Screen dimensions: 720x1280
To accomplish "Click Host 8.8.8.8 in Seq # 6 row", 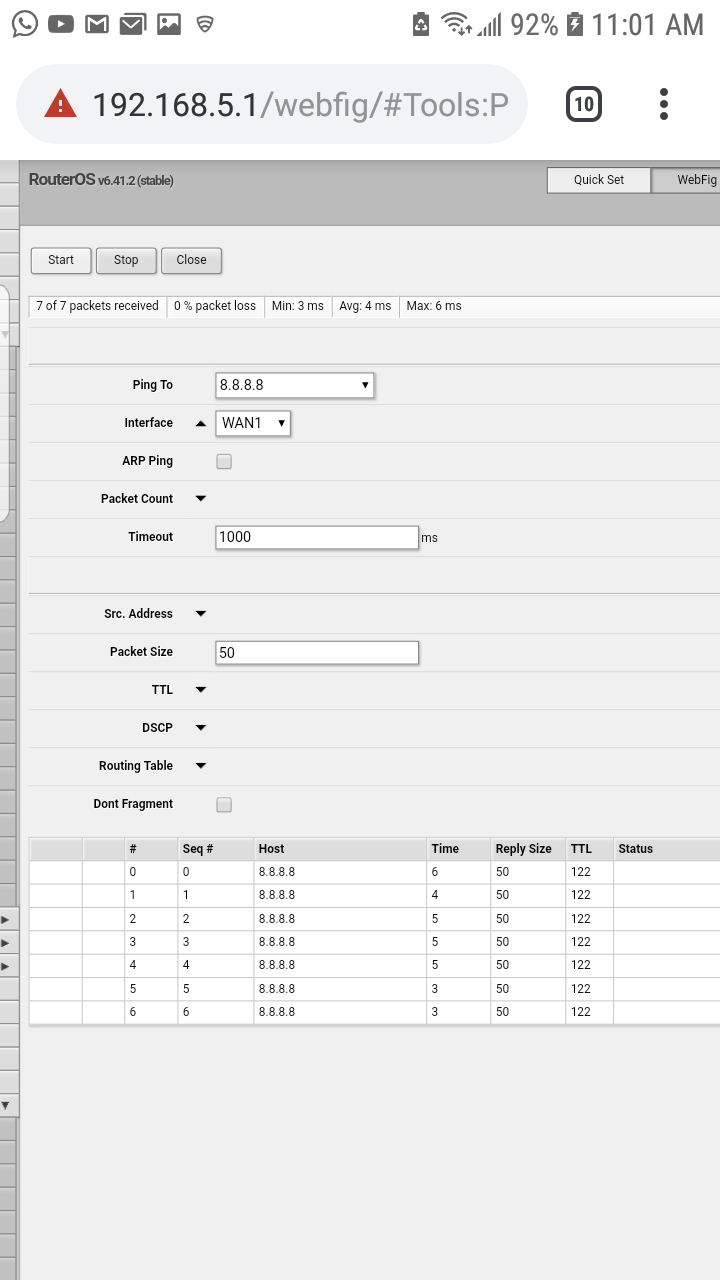I will pos(277,1012).
